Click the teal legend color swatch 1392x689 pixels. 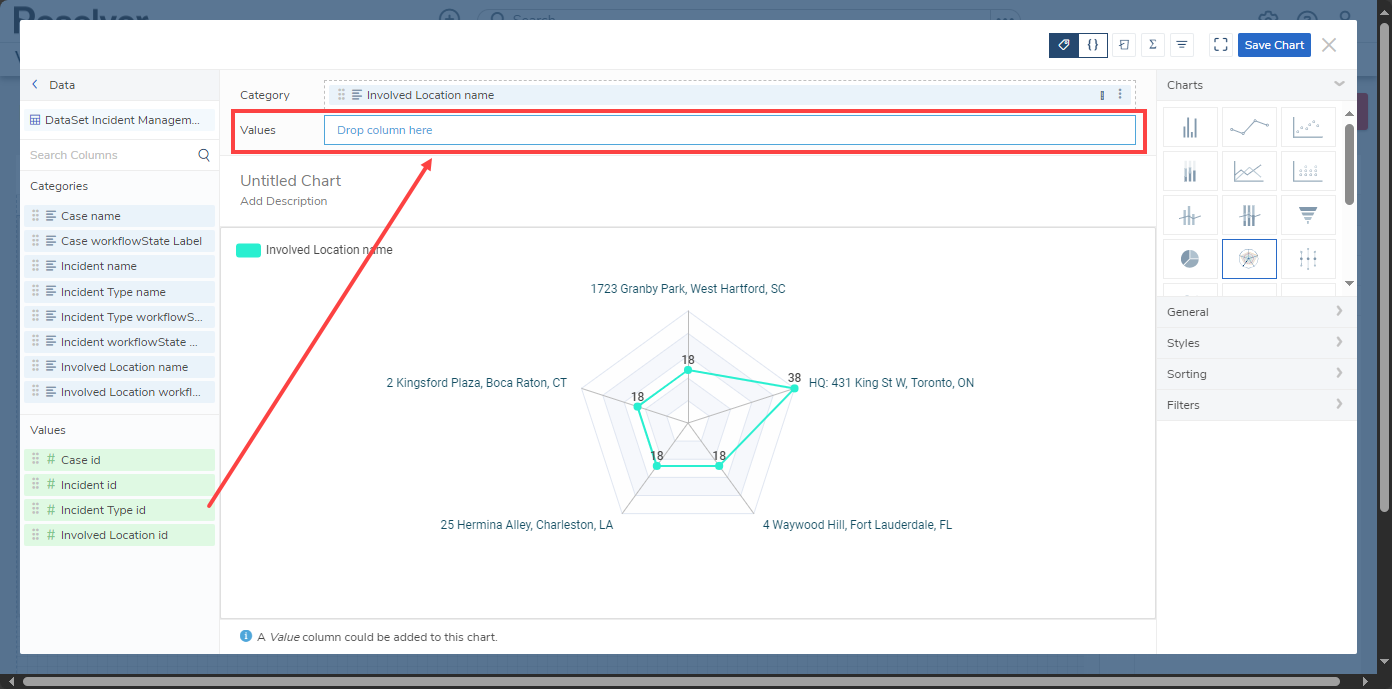[248, 250]
